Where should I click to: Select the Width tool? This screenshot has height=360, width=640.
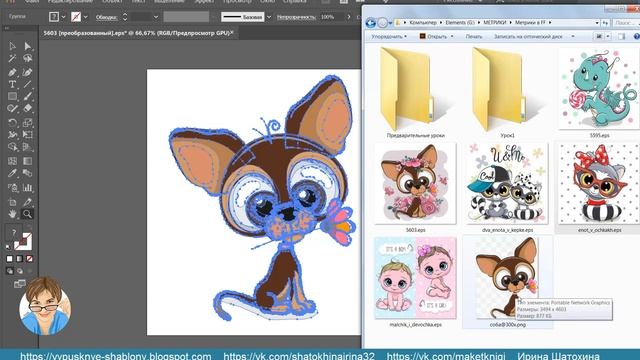pyautogui.click(x=12, y=134)
